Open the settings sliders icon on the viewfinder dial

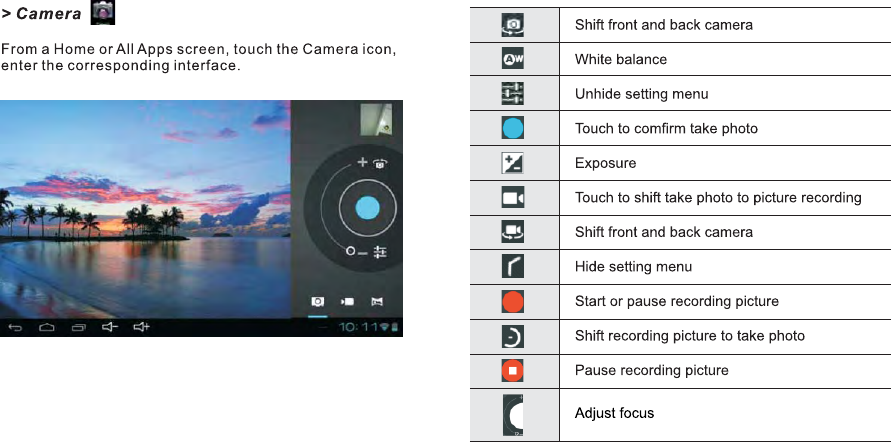coord(380,252)
